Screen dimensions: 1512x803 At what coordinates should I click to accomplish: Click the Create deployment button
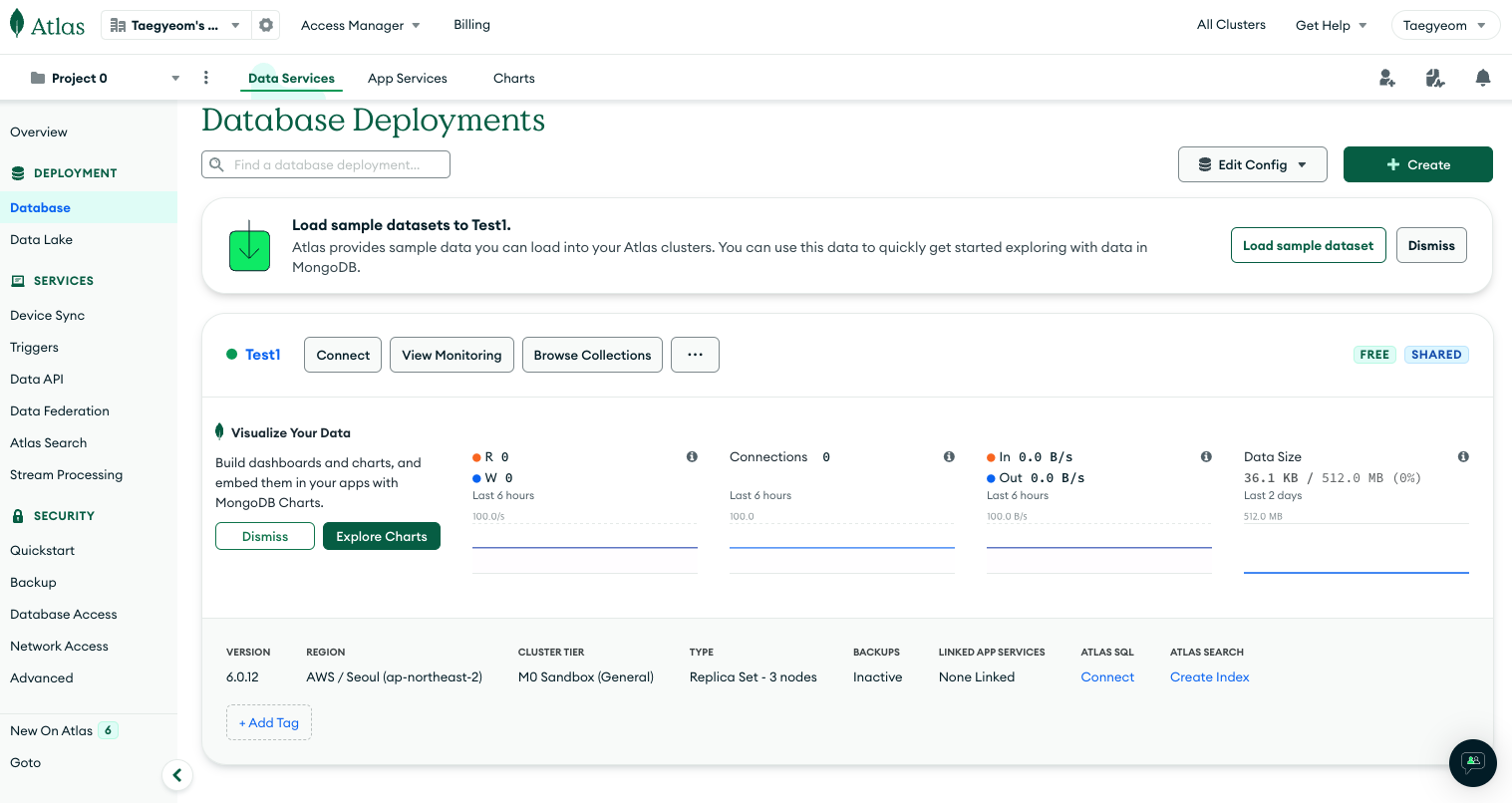tap(1417, 164)
